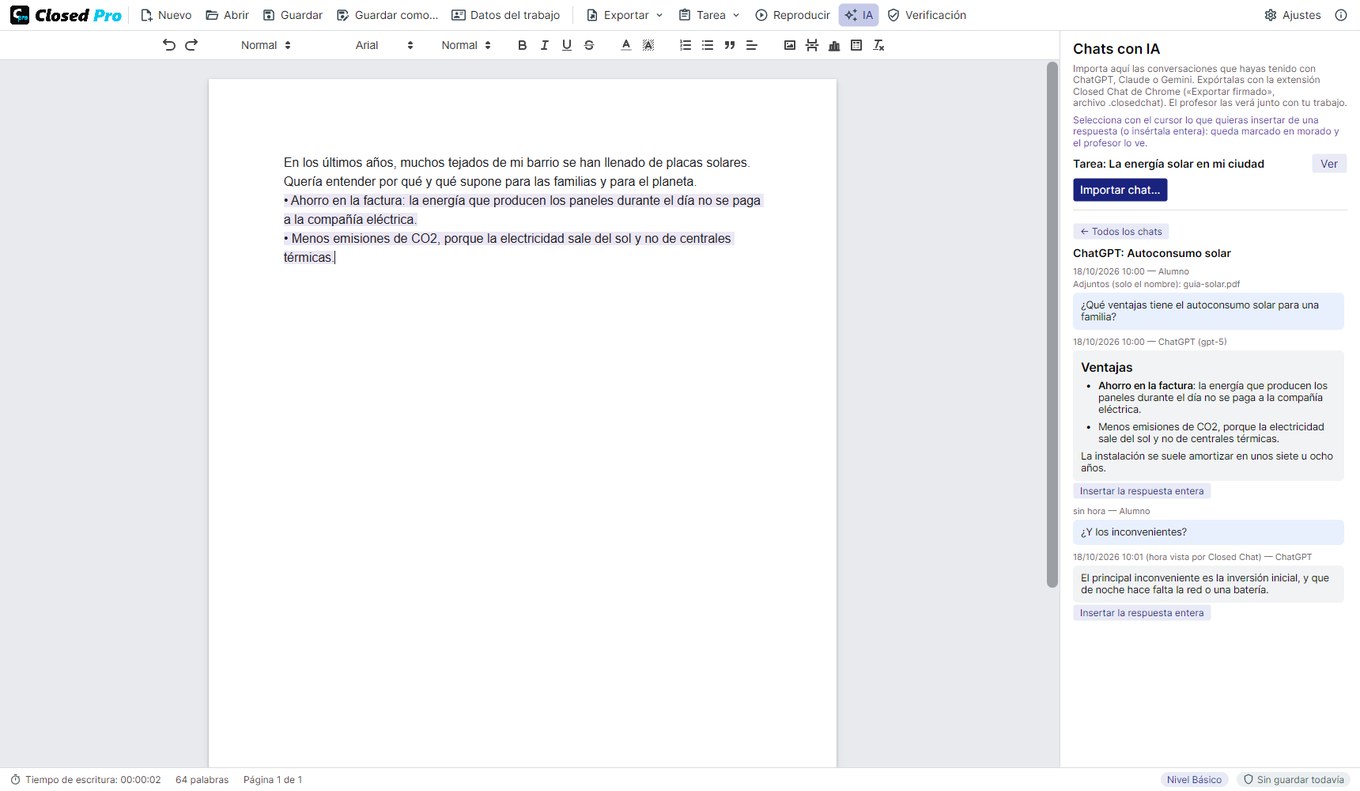Redo the last undone edit
This screenshot has width=1360, height=791.
191,45
